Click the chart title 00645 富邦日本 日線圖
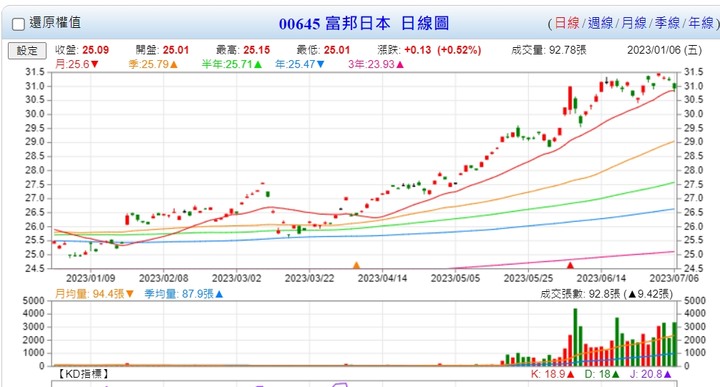The width and height of the screenshot is (720, 387). [x=364, y=23]
